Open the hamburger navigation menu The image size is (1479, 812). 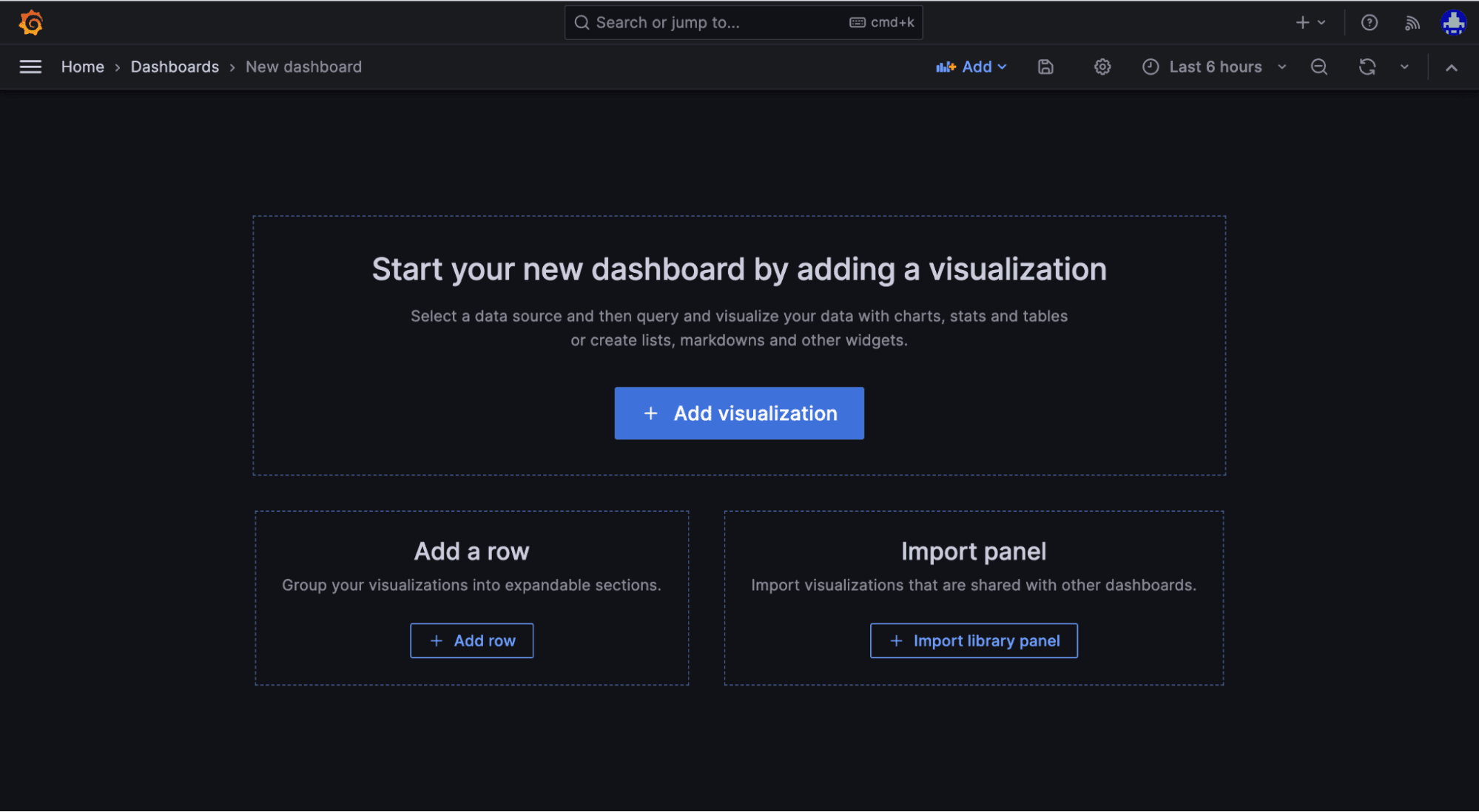30,67
